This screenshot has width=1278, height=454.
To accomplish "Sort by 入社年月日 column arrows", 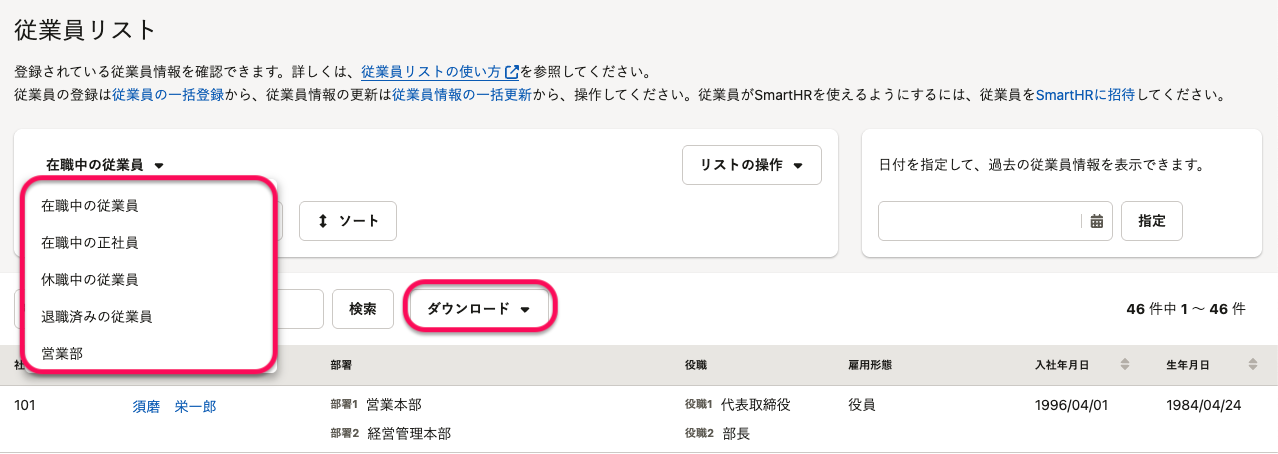I will [1125, 365].
